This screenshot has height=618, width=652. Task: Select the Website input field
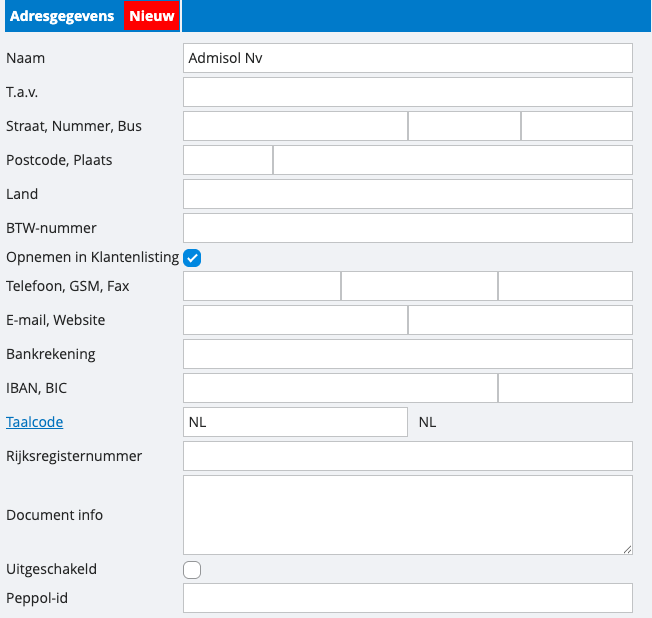[x=520, y=320]
